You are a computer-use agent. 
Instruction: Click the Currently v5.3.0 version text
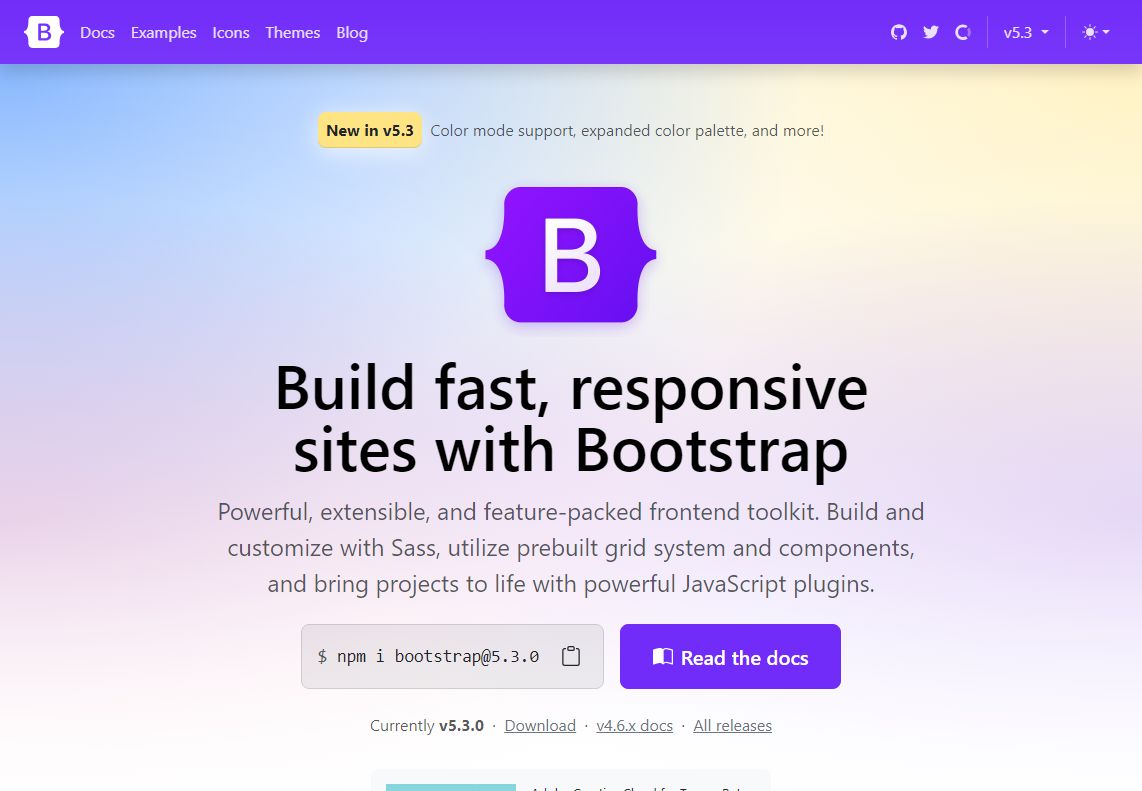click(x=427, y=725)
